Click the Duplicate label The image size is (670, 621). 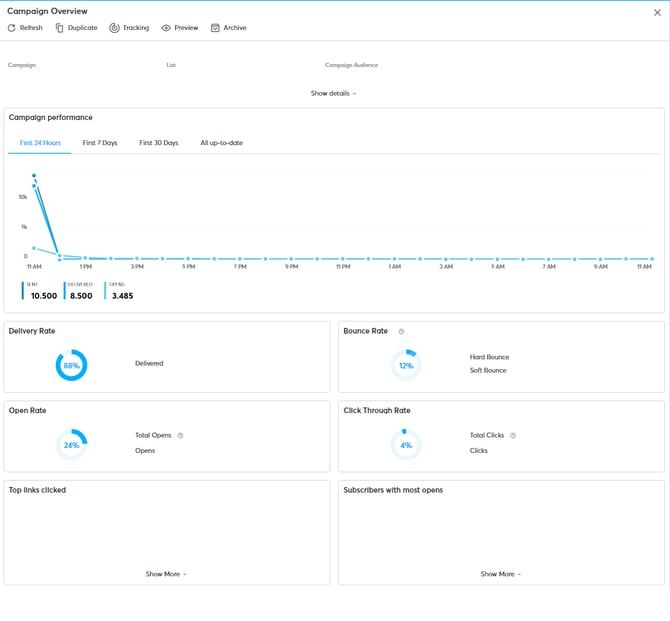coord(82,28)
